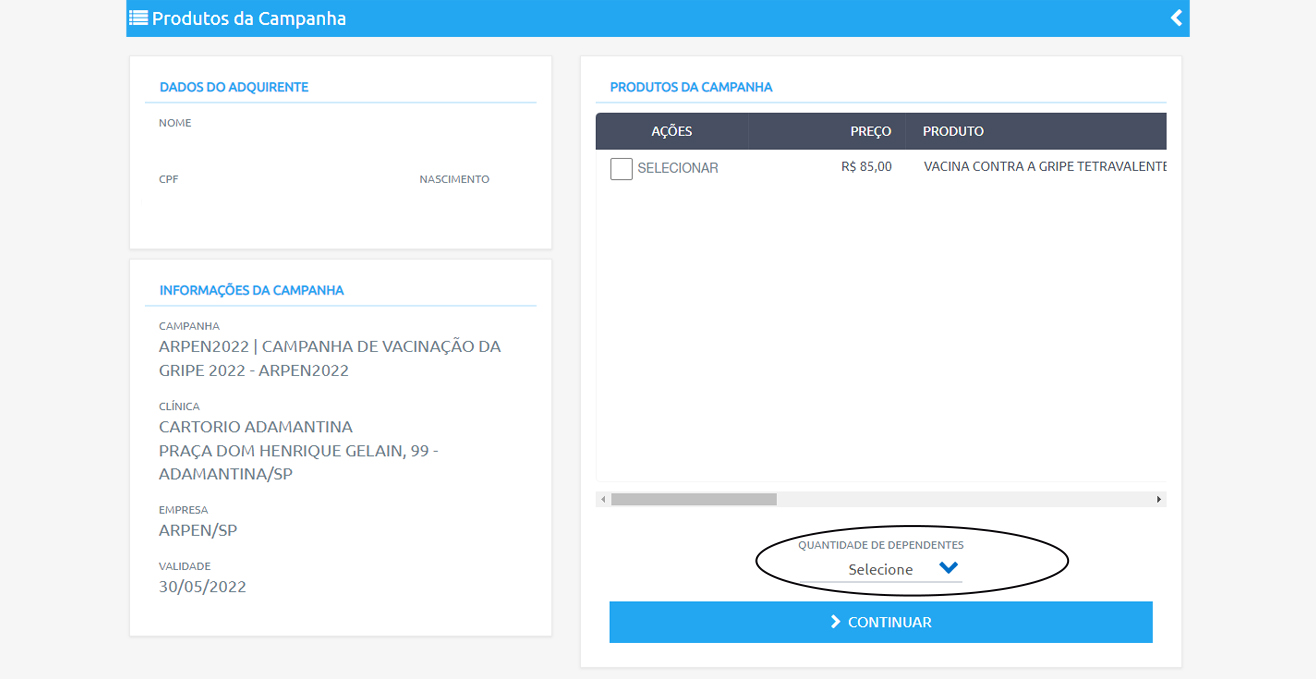This screenshot has width=1316, height=679.
Task: Click the right arrow of the horizontal scrollbar
Action: [1159, 499]
